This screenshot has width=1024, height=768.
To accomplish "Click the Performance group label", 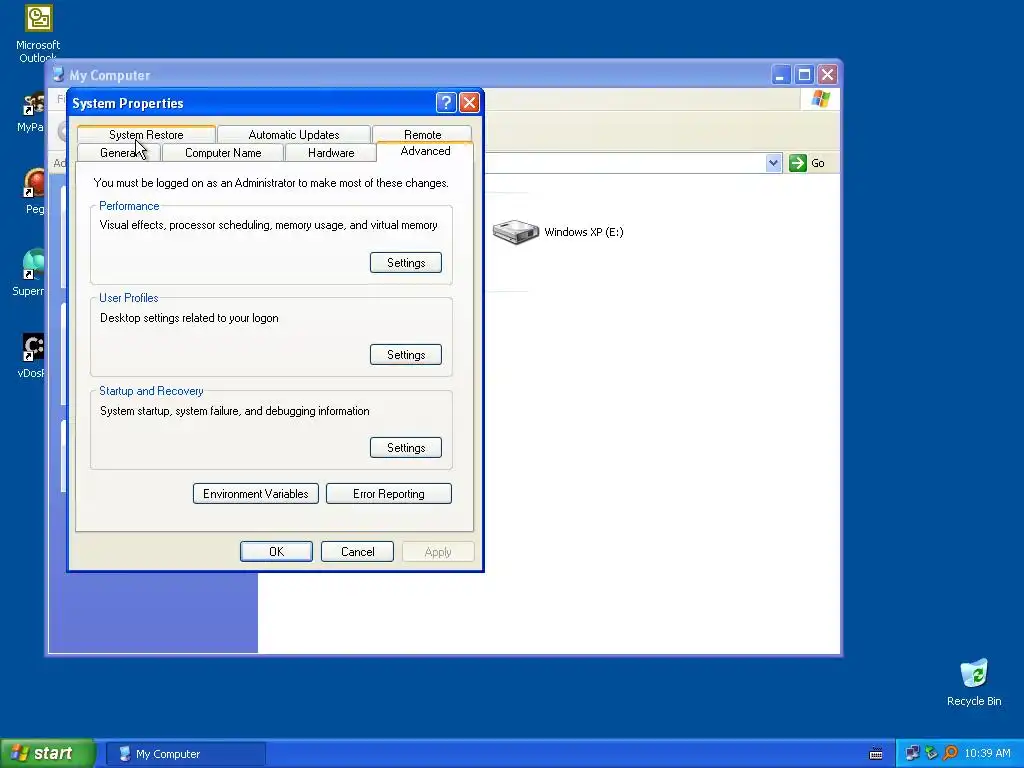I will coord(129,206).
